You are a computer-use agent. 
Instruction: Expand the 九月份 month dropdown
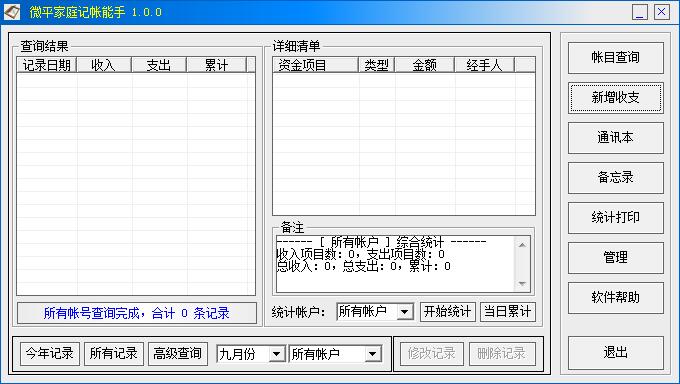coord(276,354)
